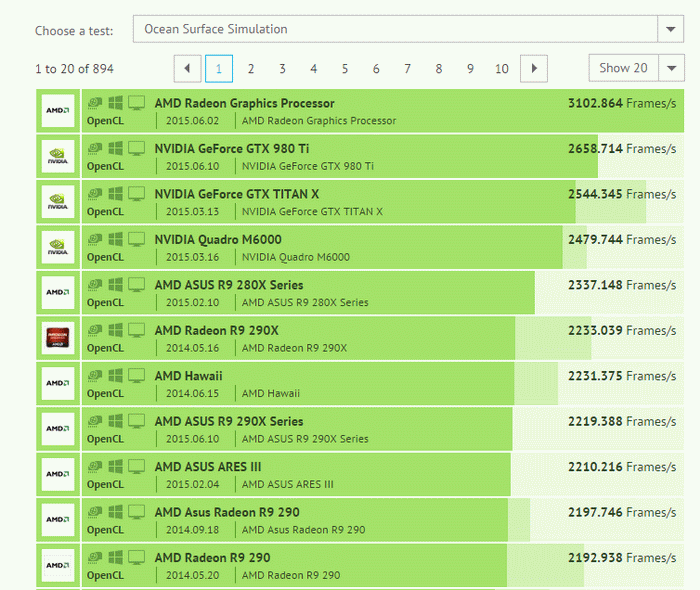
Task: Click the AMD logo of the Asus Radeon R9 290 row
Action: pyautogui.click(x=58, y=520)
